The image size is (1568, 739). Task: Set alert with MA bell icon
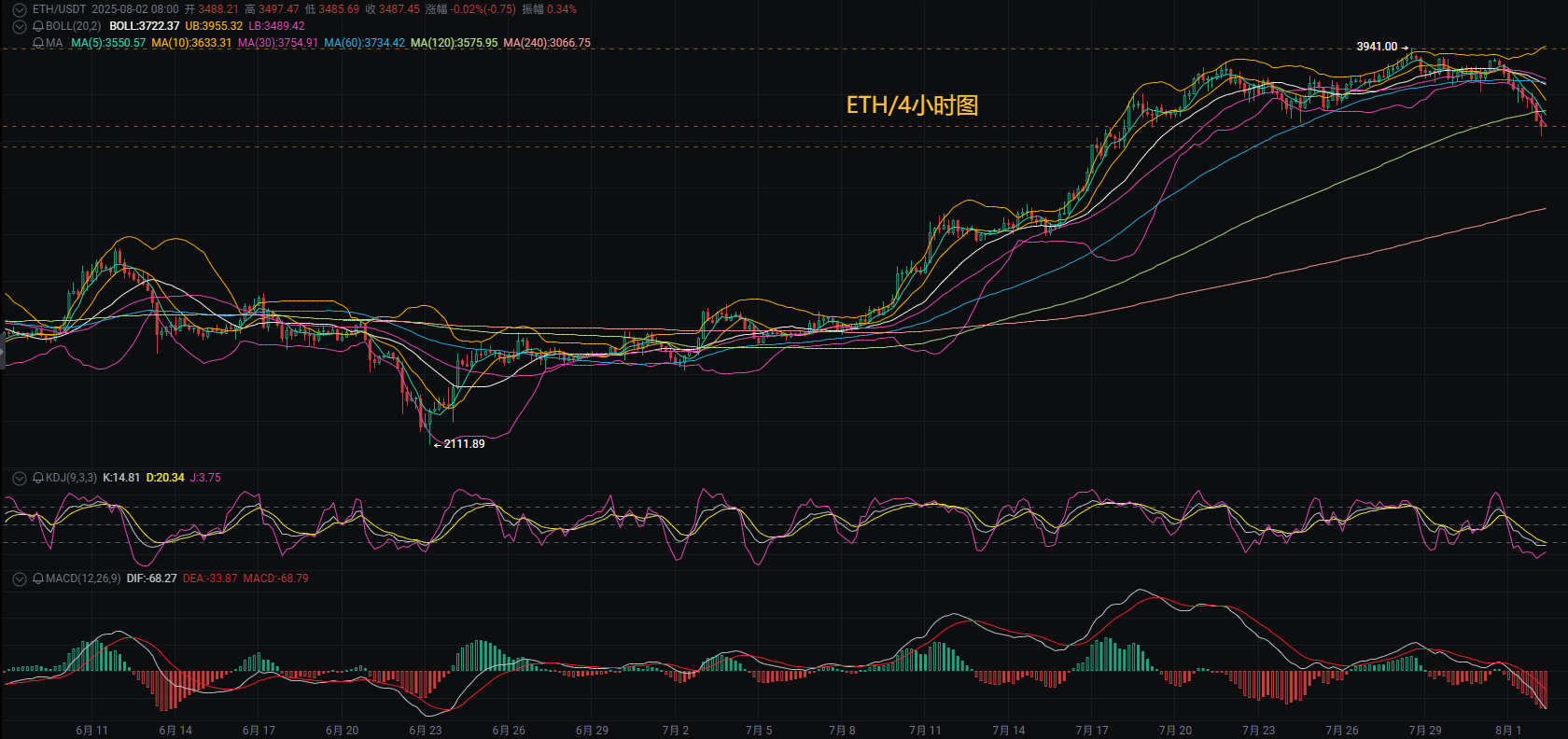38,43
